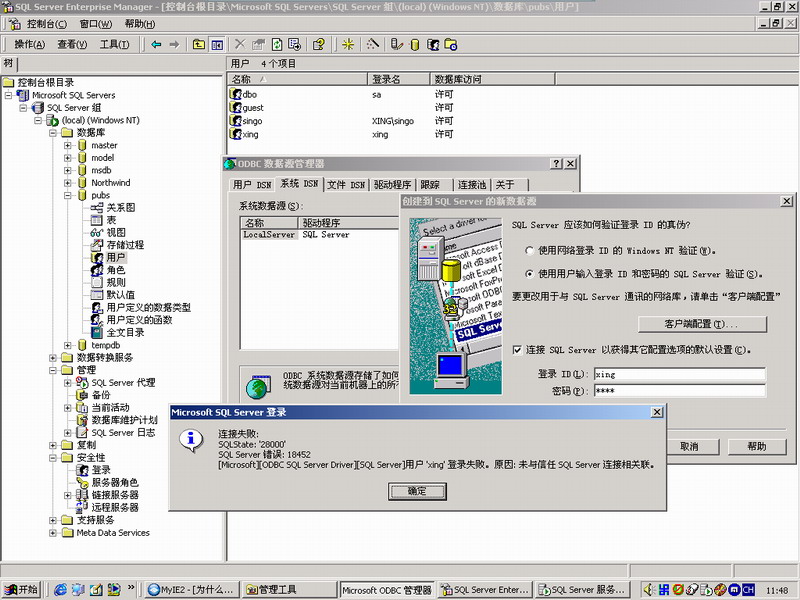Select the 角色 roles icon under pubs

coord(97,270)
